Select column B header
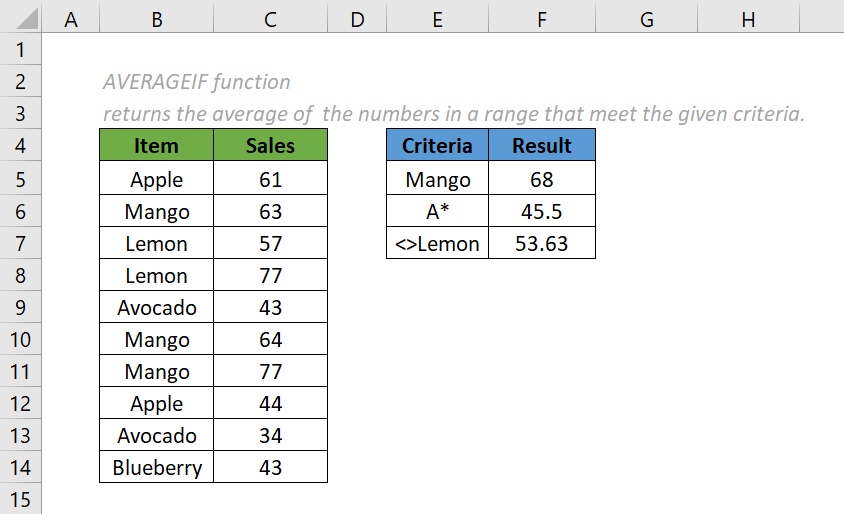This screenshot has width=844, height=514. click(156, 17)
